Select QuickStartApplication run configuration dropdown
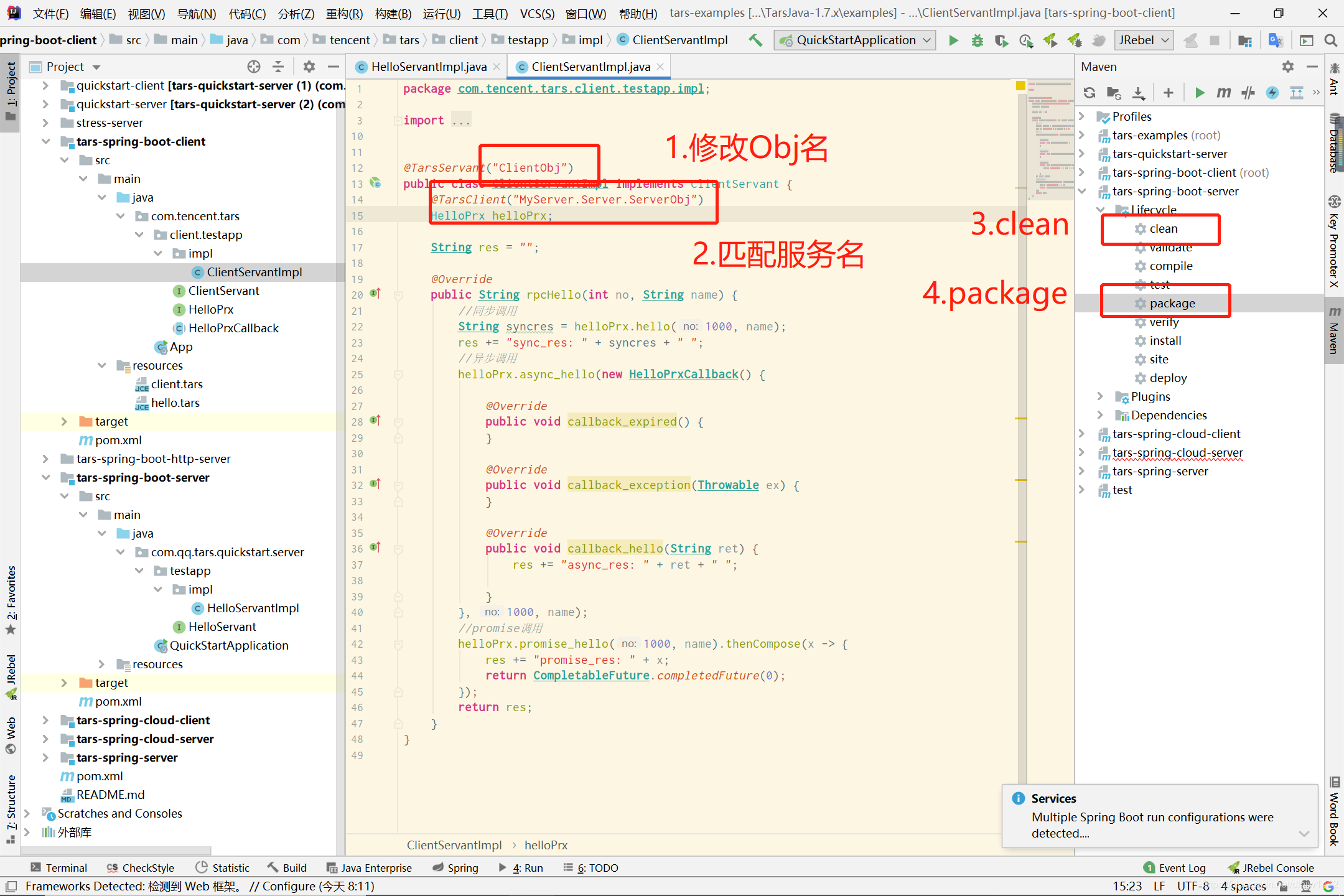The image size is (1344, 896). pos(854,40)
